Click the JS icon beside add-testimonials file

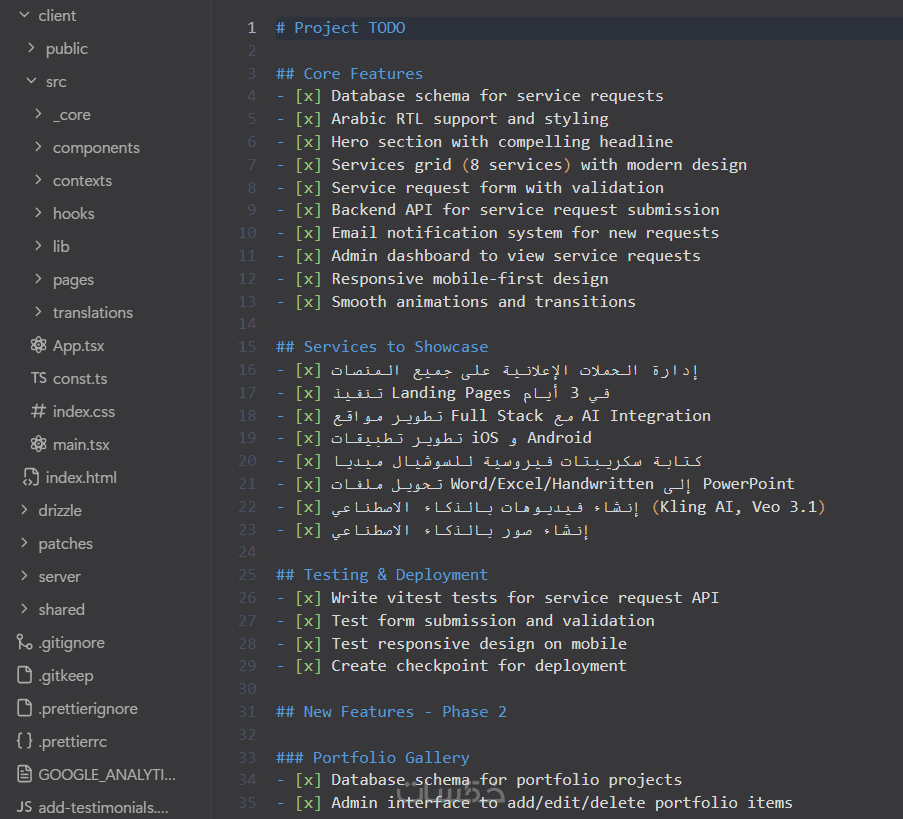tap(24, 808)
